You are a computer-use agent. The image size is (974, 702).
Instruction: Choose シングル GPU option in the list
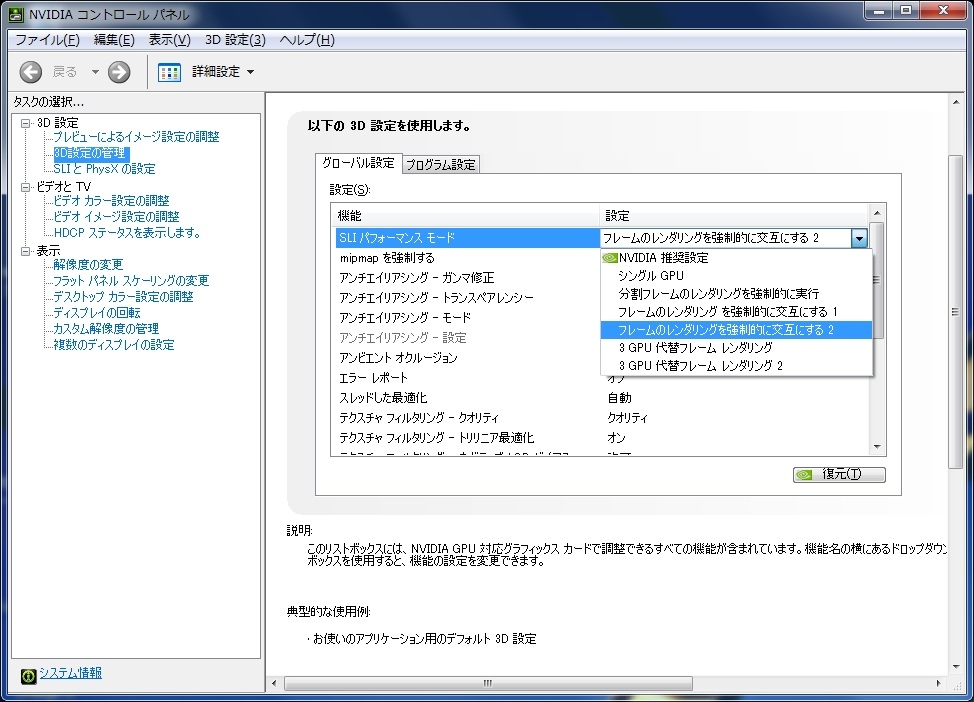click(x=736, y=276)
